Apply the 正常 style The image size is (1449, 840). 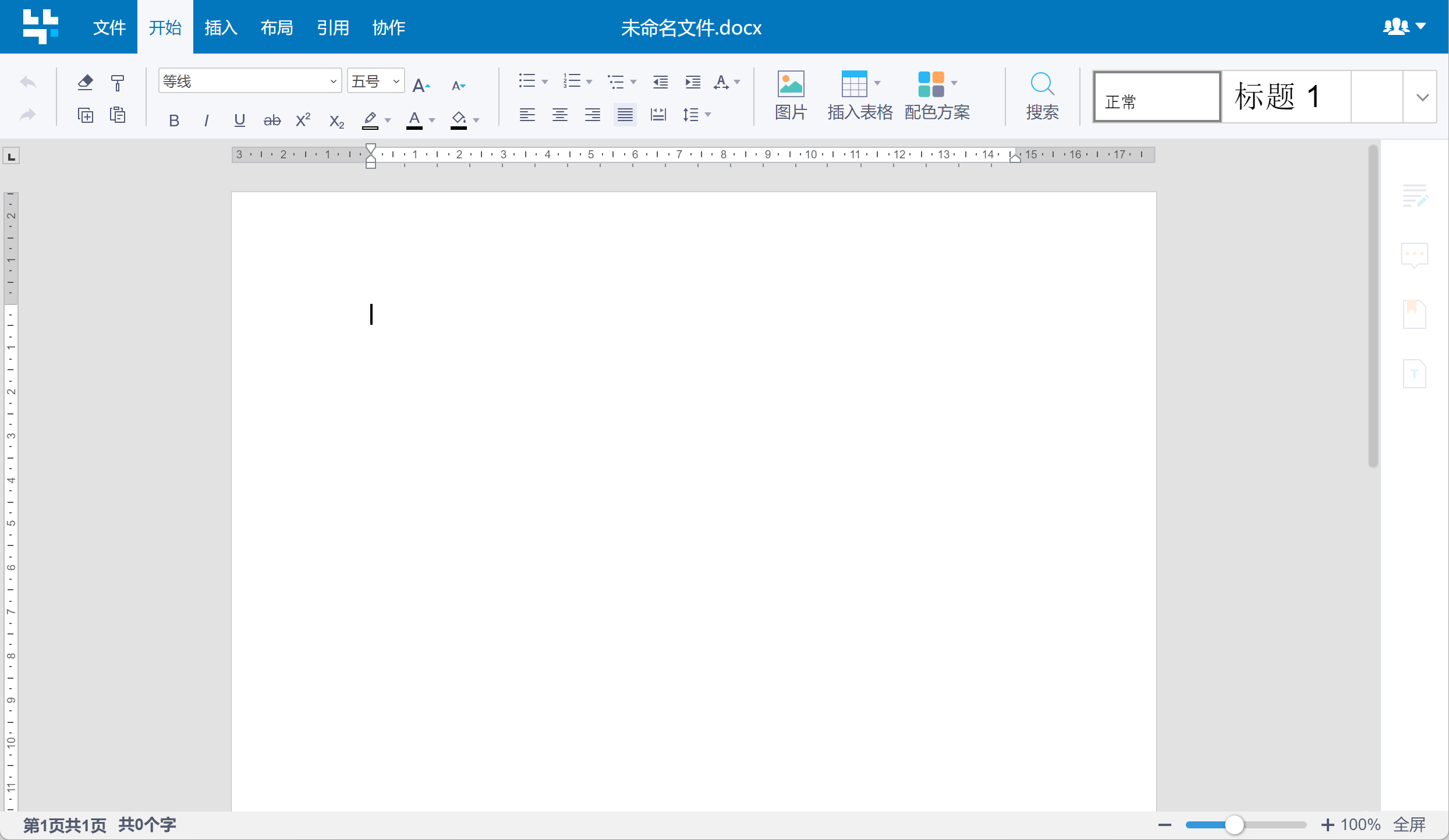point(1157,97)
